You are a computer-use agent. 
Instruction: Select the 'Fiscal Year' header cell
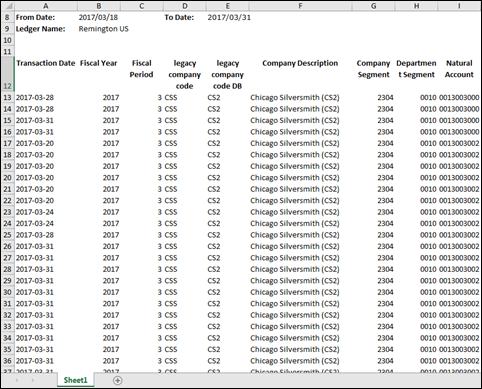tap(99, 74)
